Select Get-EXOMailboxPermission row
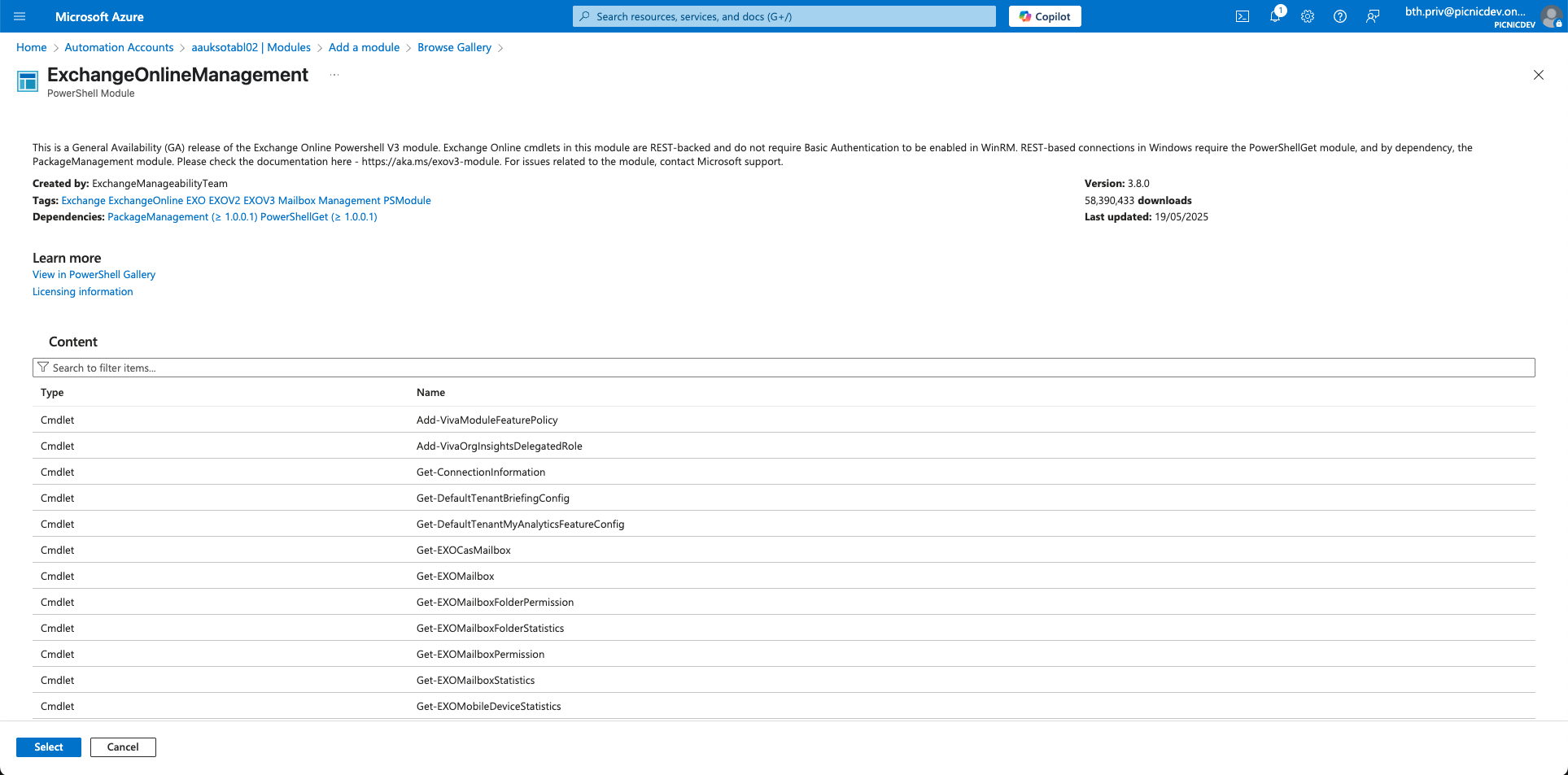This screenshot has width=1568, height=775. 784,654
